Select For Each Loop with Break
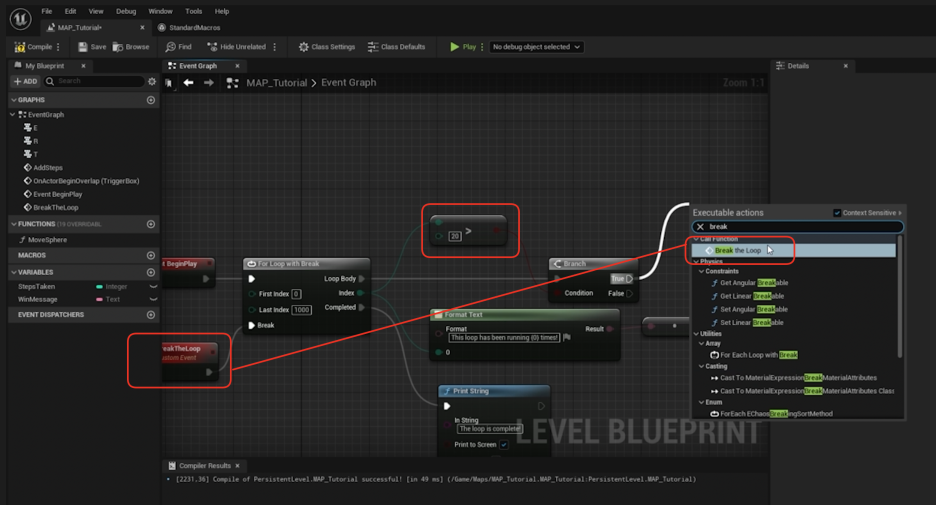 tap(754, 355)
